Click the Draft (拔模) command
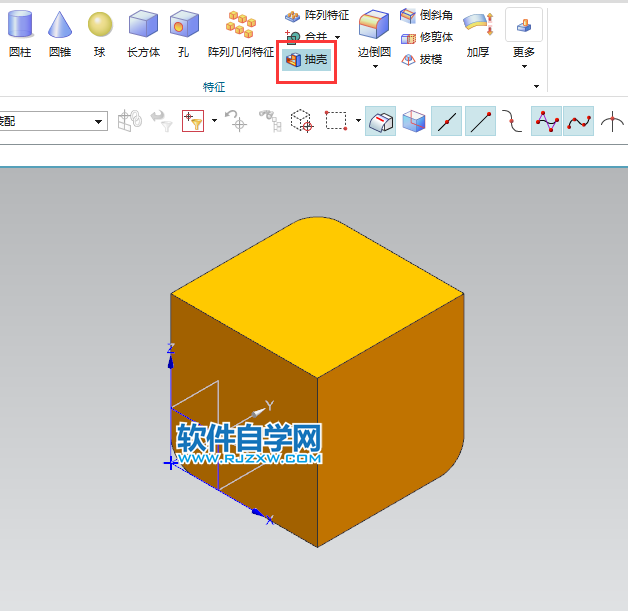Viewport: 628px width, 611px height. coord(427,59)
